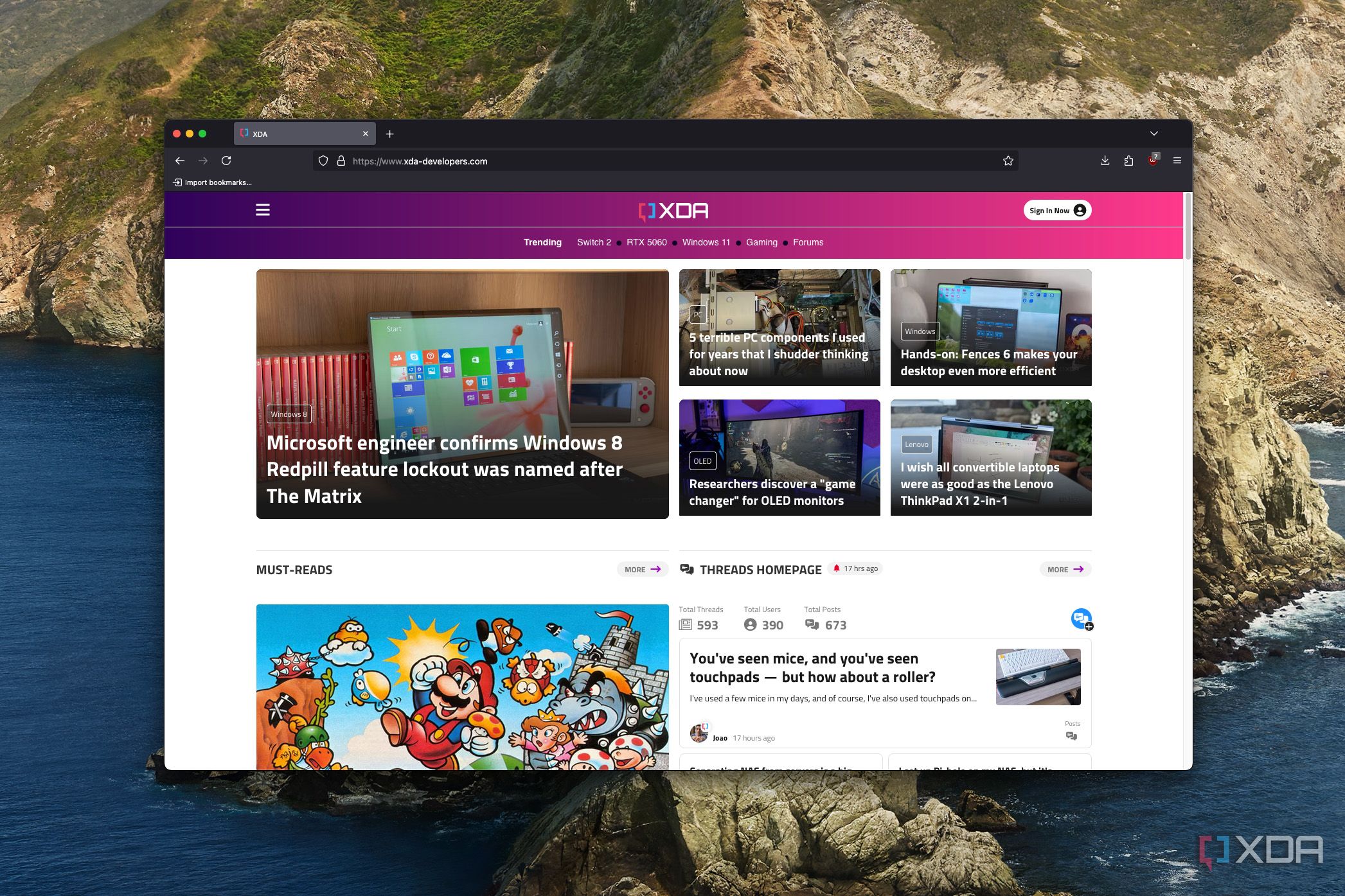Expand the list all tabs chevron

[x=1153, y=134]
